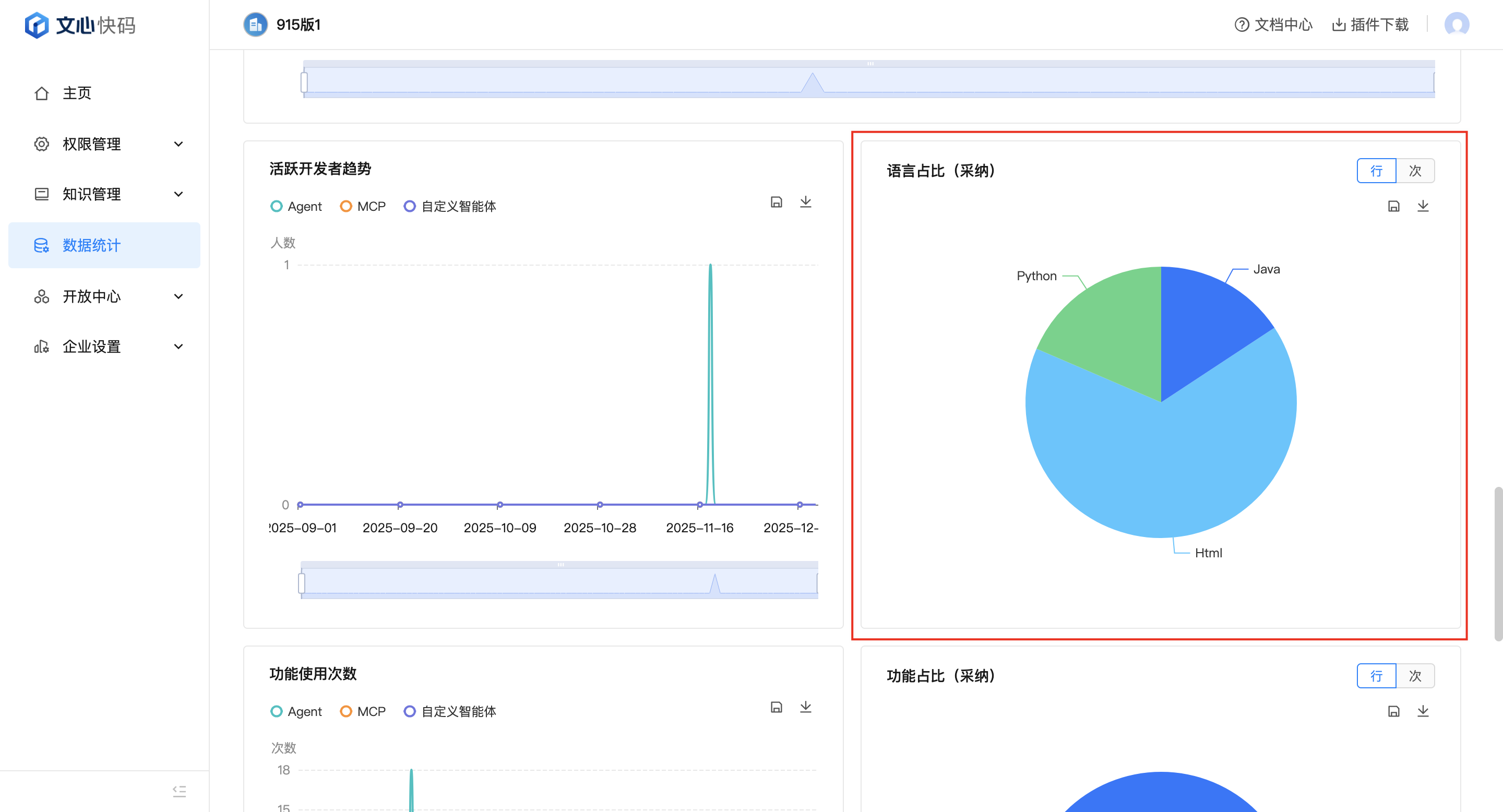Click the left handle of 活跃开发者趋势 zoom slider
Viewport: 1503px width, 812px height.
coord(302,583)
